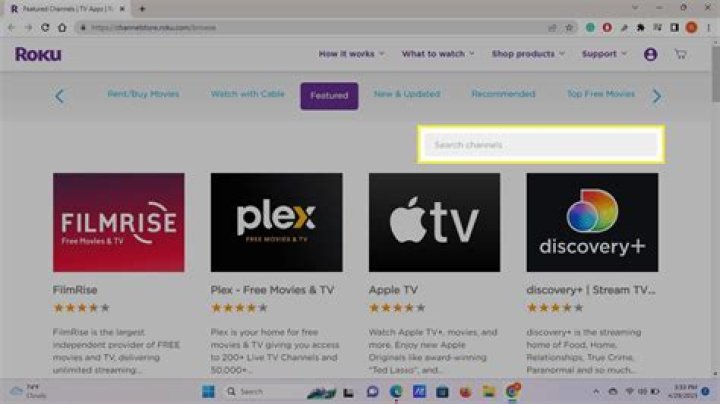720x404 pixels.
Task: Click the FilmRise star rating
Action: (x=81, y=308)
